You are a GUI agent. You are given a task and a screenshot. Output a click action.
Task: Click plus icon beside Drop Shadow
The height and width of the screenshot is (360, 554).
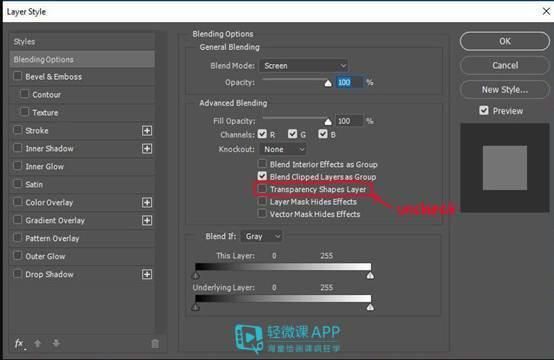[147, 274]
